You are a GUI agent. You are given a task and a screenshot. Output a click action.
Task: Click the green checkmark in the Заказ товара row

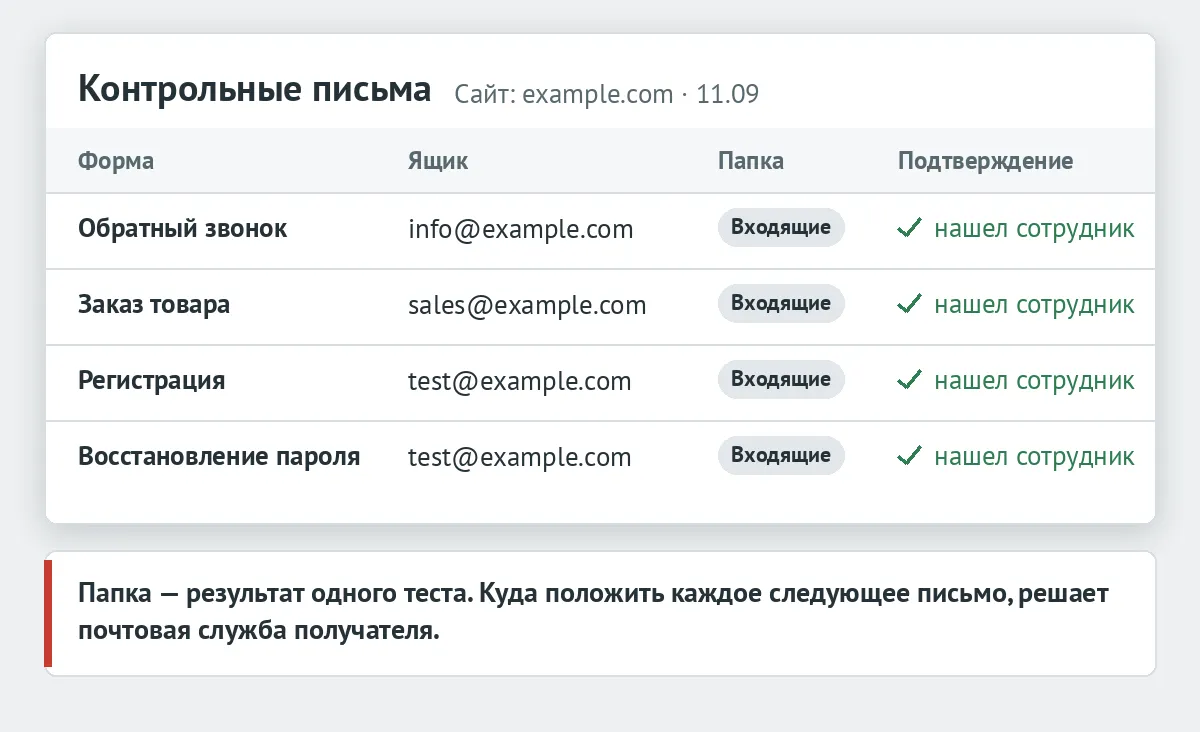click(x=909, y=305)
